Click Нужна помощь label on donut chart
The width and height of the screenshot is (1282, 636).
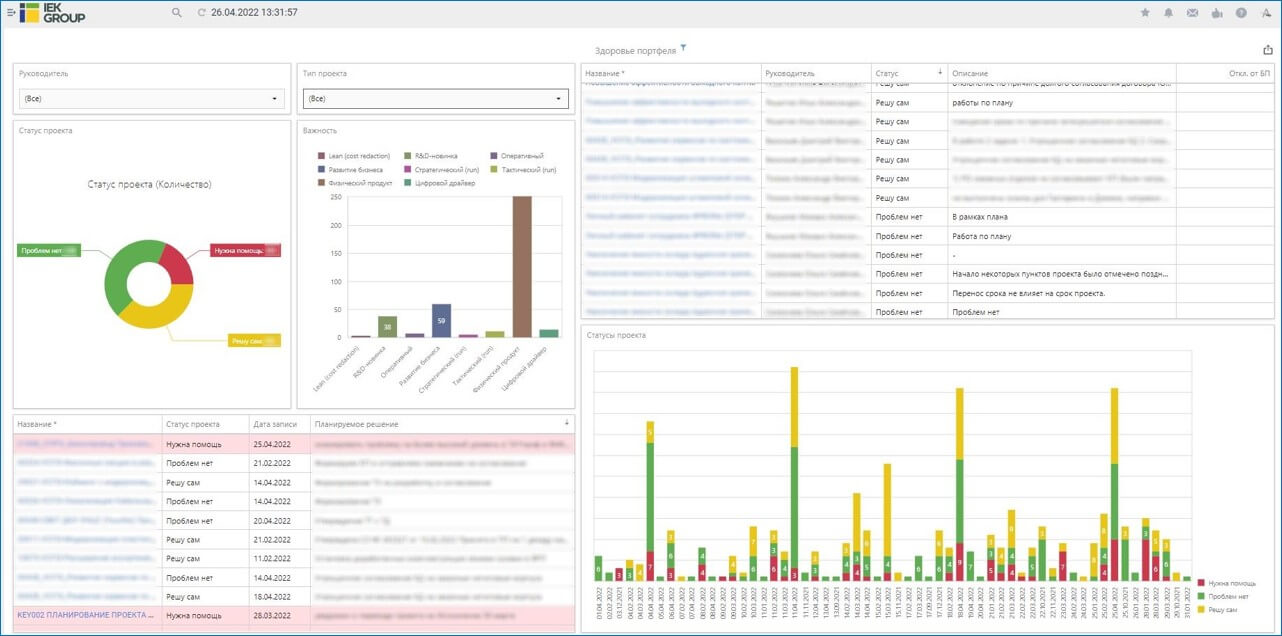point(246,250)
